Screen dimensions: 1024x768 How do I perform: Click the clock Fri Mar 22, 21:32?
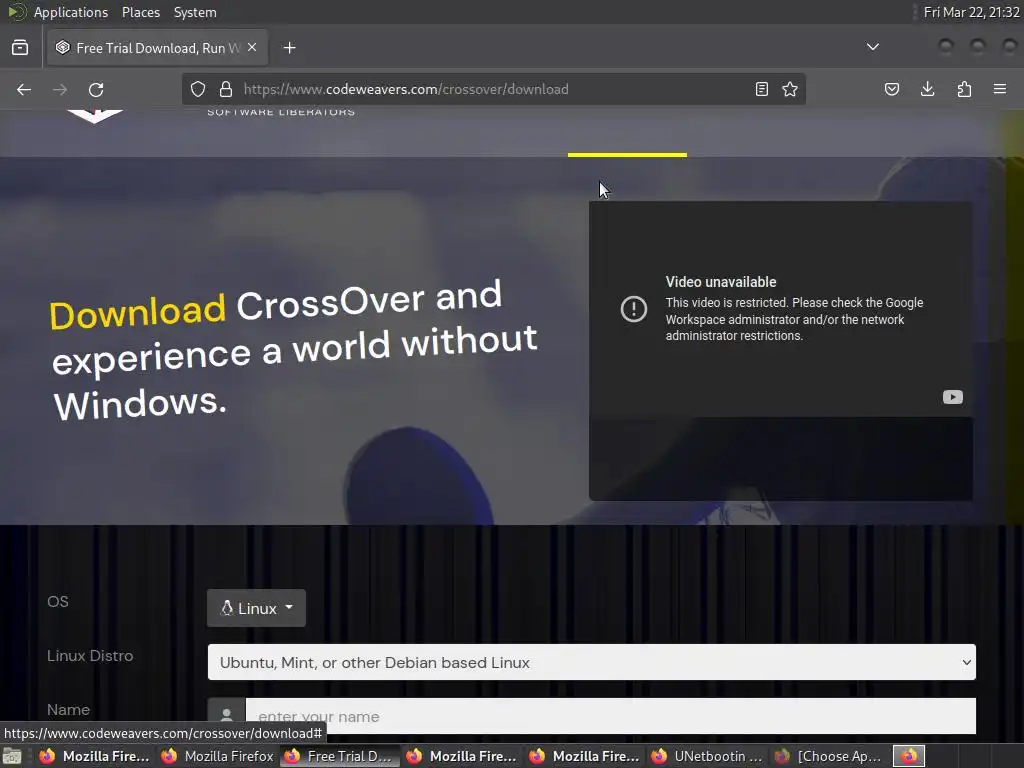click(x=972, y=12)
